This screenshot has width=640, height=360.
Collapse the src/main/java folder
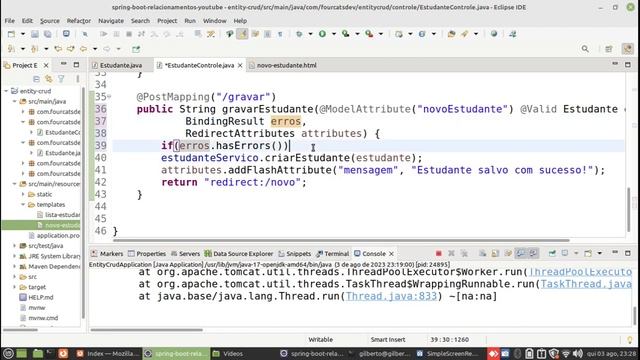[x=15, y=101]
